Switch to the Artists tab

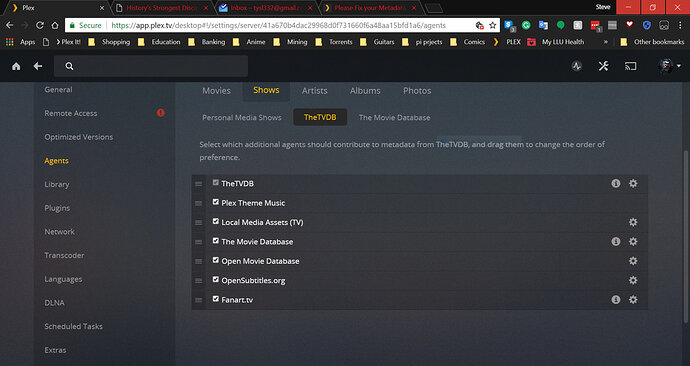tap(315, 91)
